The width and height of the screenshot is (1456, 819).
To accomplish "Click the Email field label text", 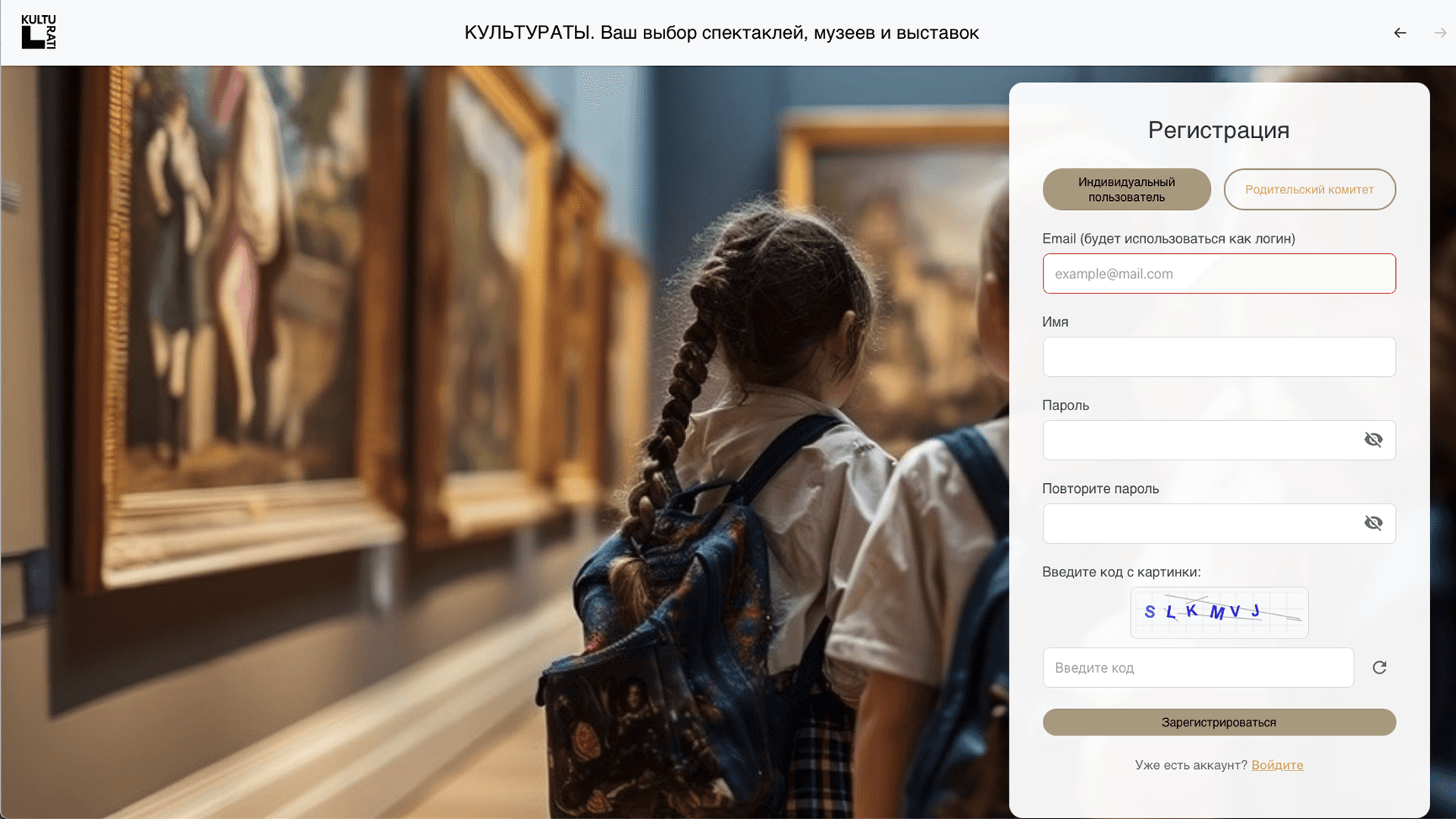I will click(1169, 239).
